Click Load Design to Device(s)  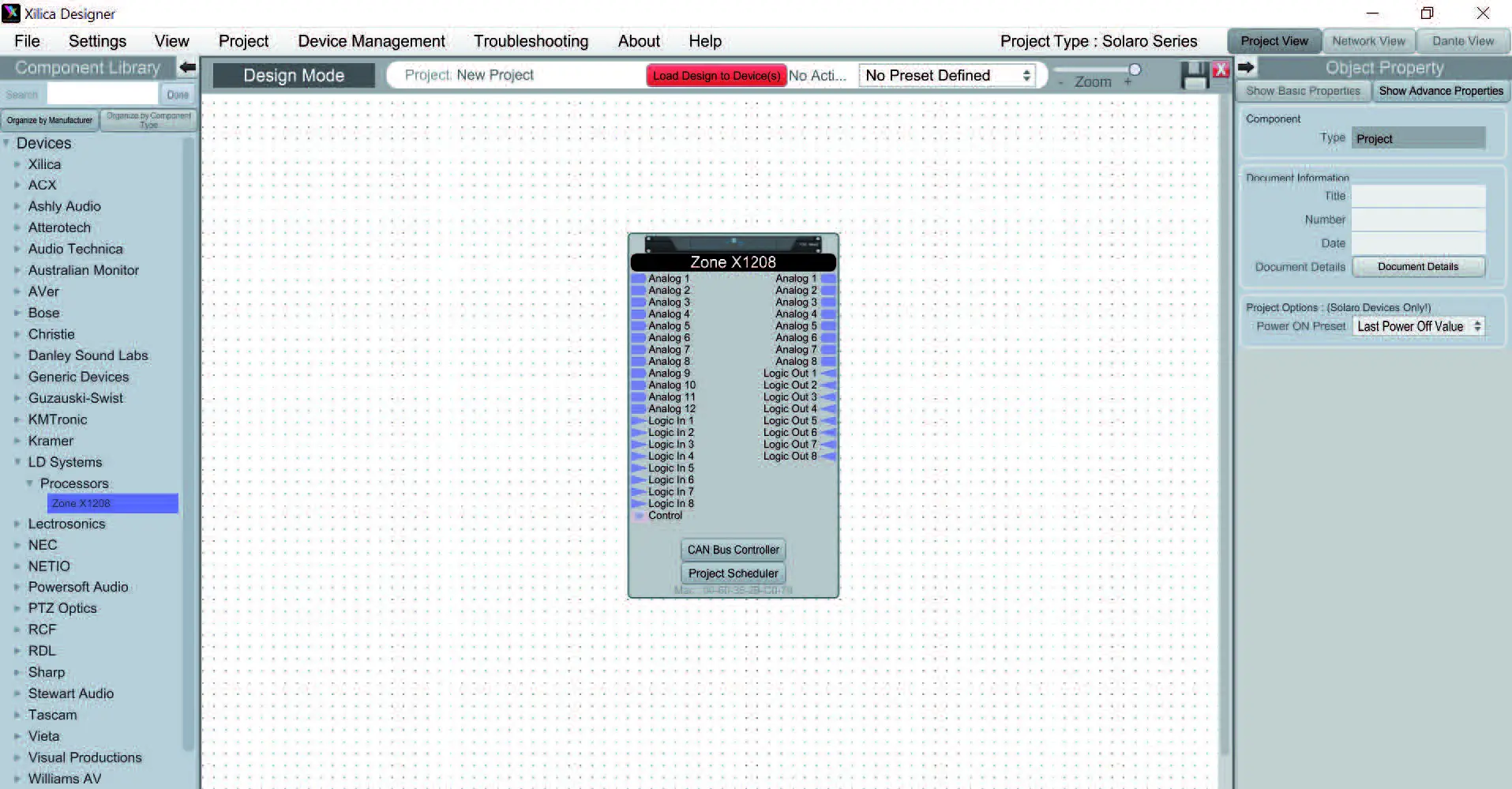[715, 75]
